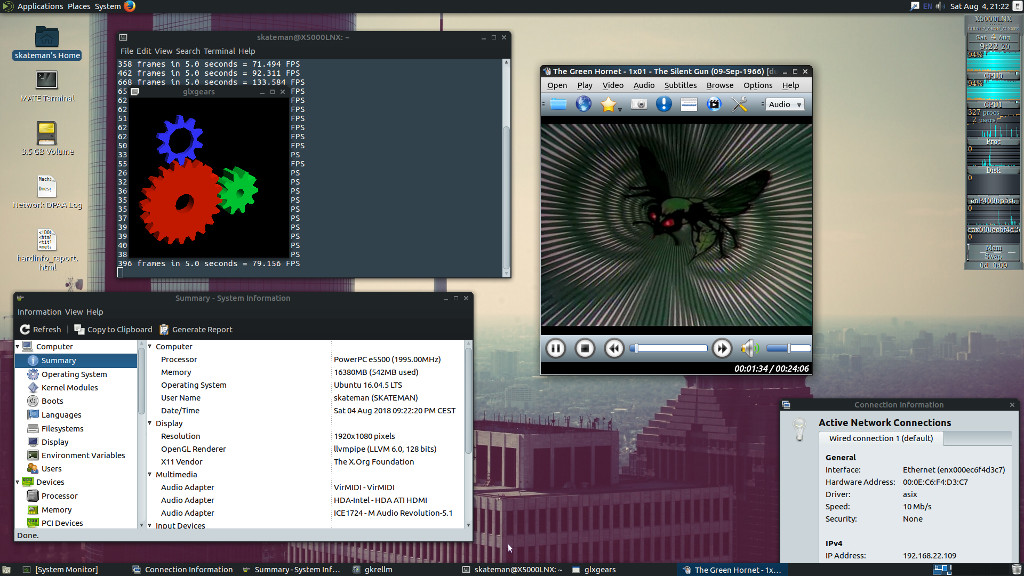Open the Audio dropdown in player toolbar
Image resolution: width=1024 pixels, height=576 pixels.
(785, 104)
